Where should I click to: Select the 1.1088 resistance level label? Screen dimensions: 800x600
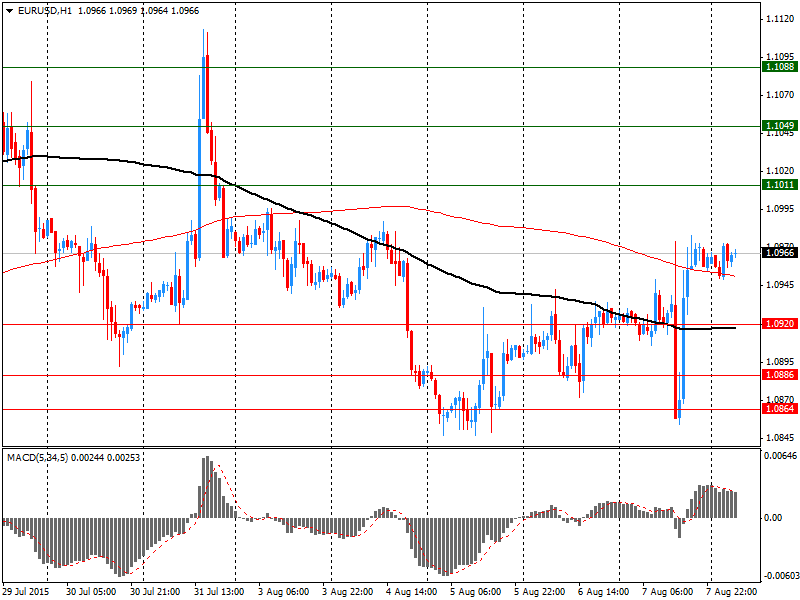780,67
